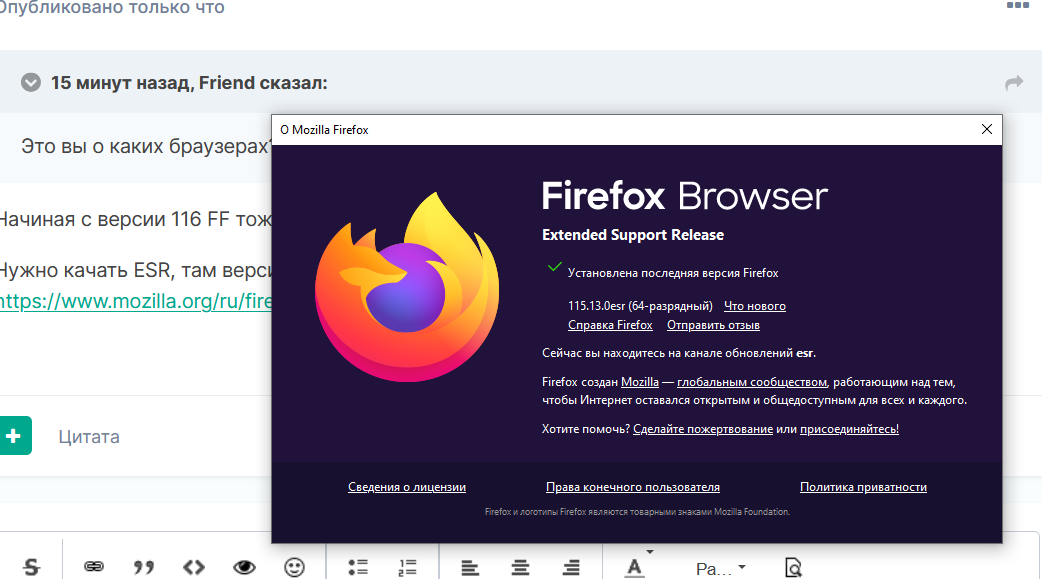The width and height of the screenshot is (1042, 579).
Task: Close the About Mozilla Firefox dialog
Action: (987, 130)
